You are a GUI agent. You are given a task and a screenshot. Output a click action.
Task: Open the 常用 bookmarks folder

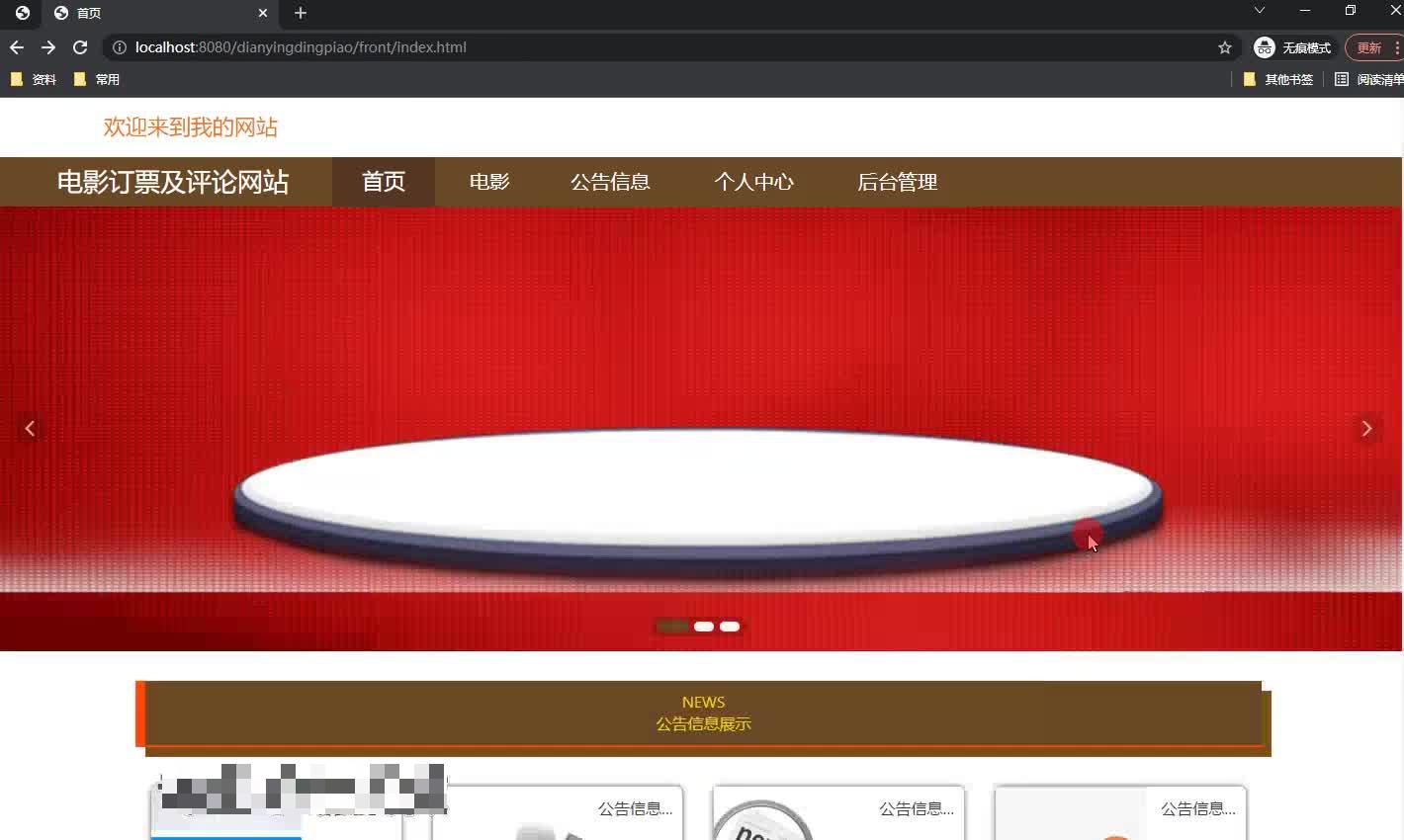pyautogui.click(x=97, y=79)
